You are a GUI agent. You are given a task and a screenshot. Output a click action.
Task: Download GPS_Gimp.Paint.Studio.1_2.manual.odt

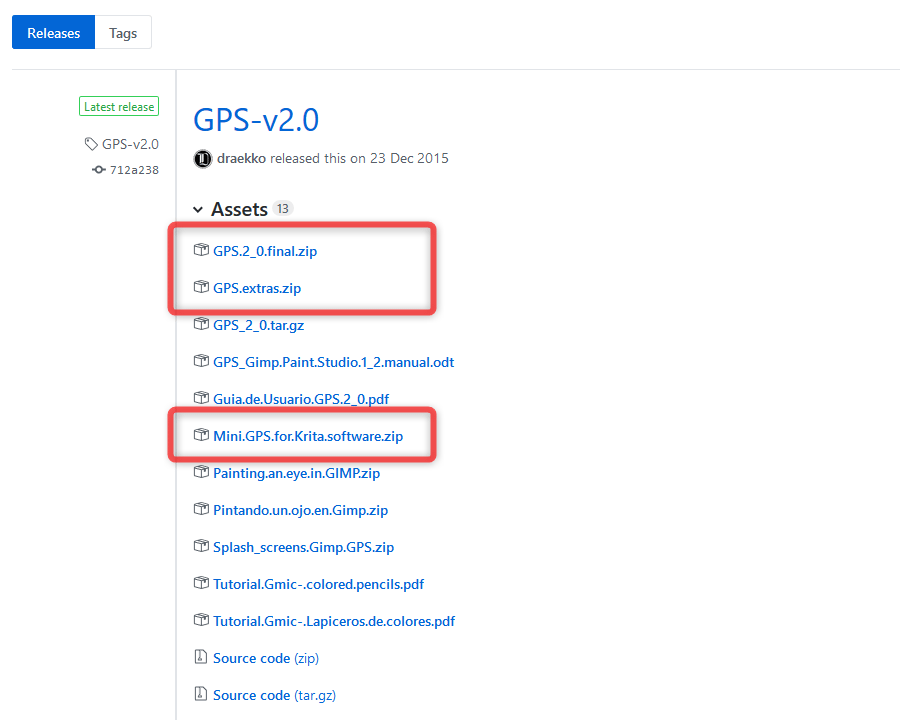[333, 362]
